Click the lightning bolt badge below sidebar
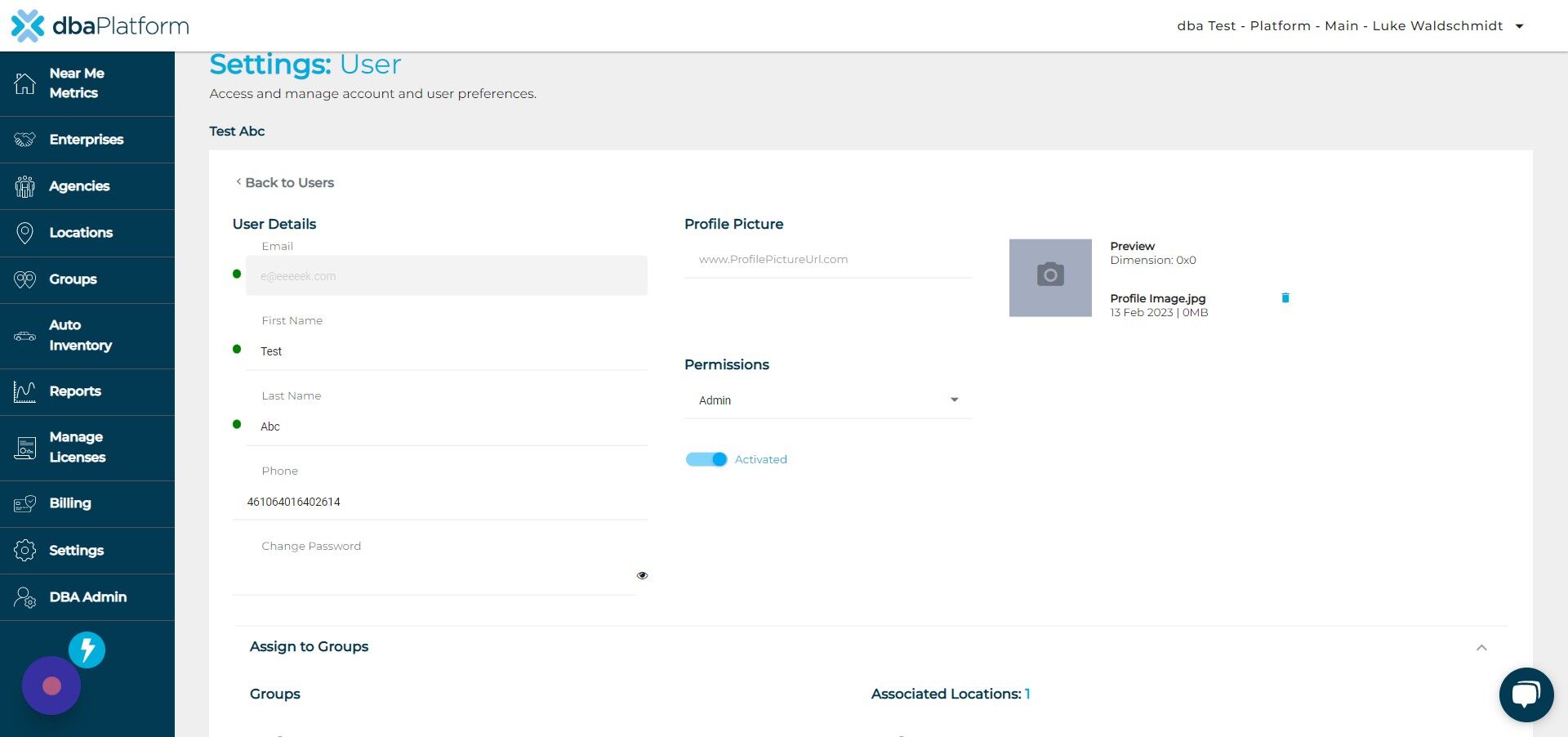This screenshot has width=1568, height=737. coord(87,650)
